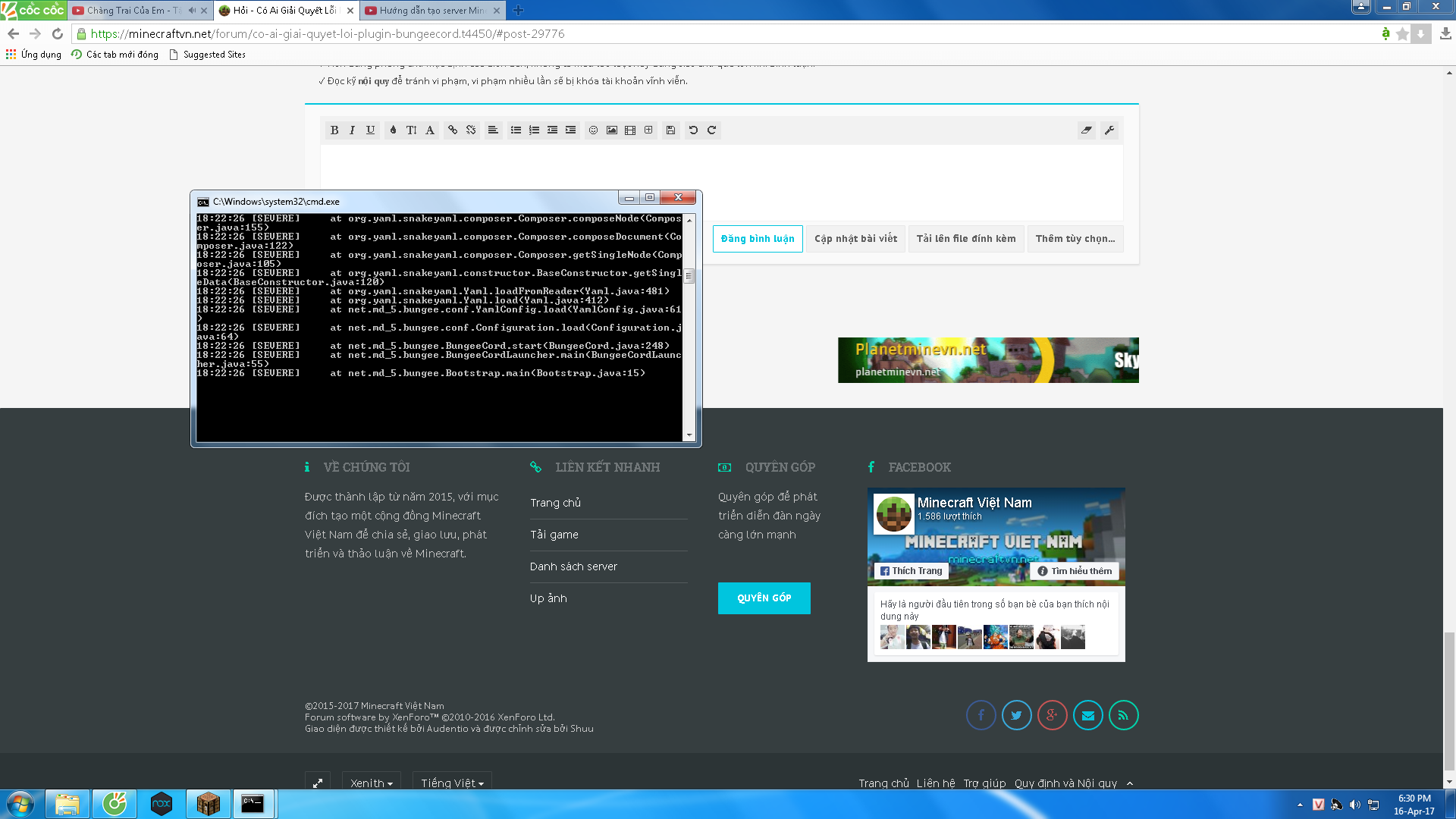Click the insert link icon
The width and height of the screenshot is (1456, 819).
click(453, 130)
